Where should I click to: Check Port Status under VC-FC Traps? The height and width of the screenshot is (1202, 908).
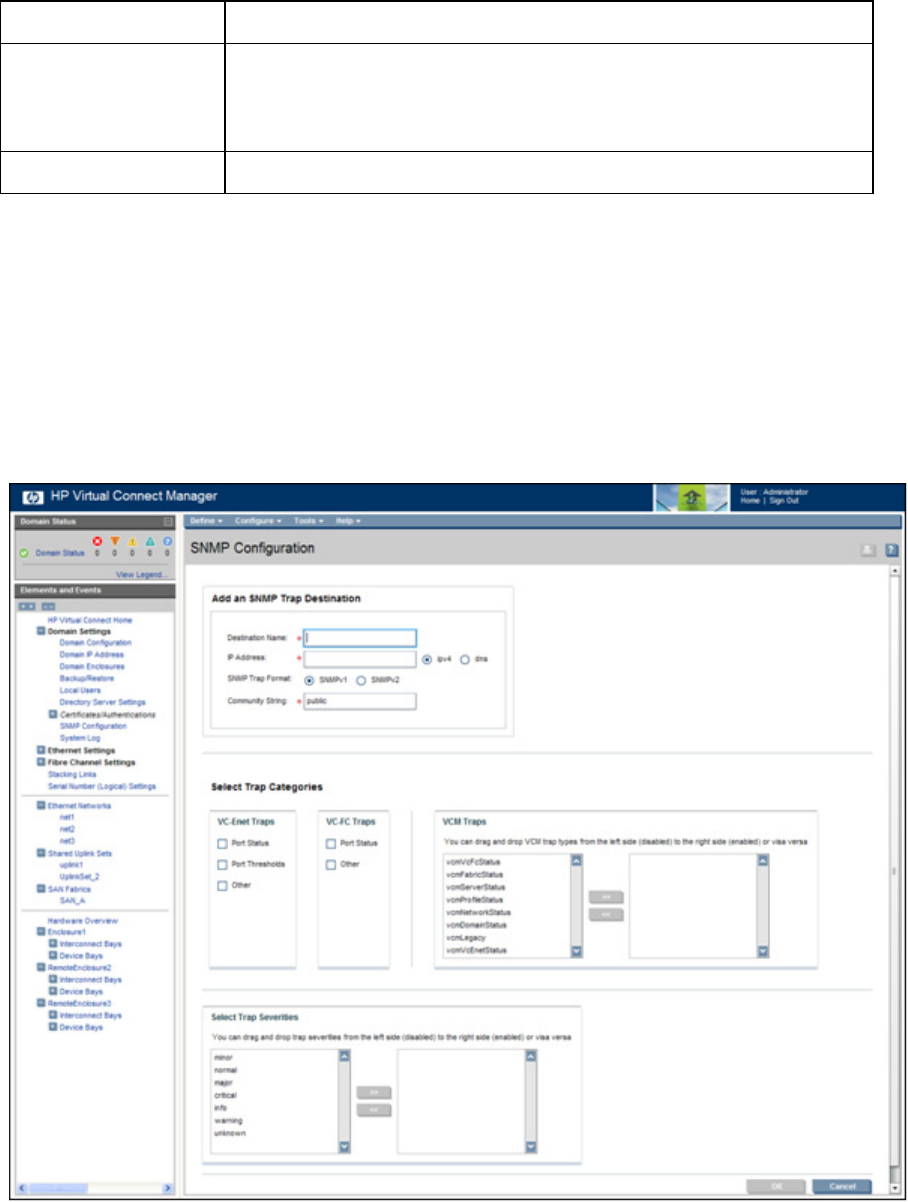(x=332, y=844)
